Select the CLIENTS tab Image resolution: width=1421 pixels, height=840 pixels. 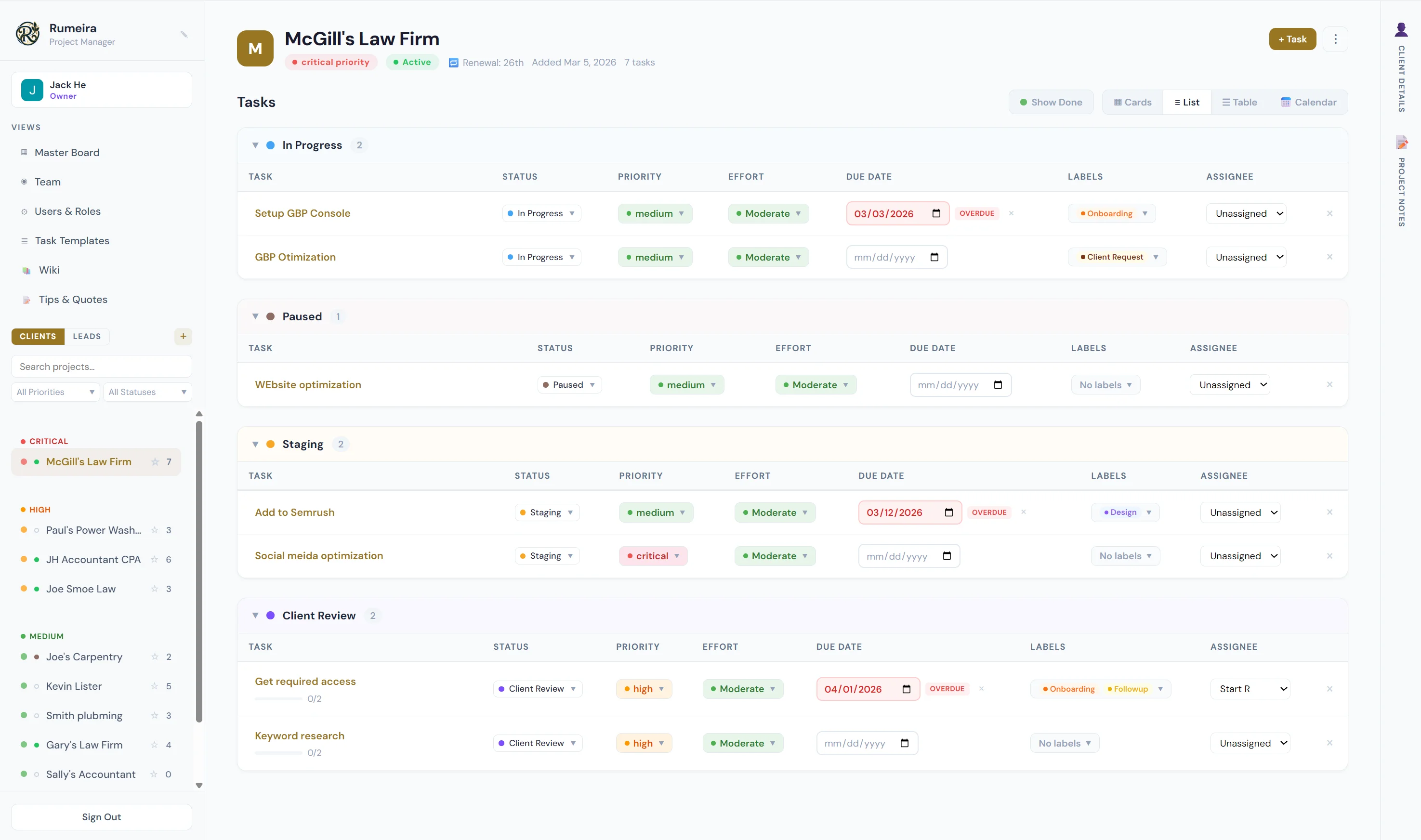38,336
